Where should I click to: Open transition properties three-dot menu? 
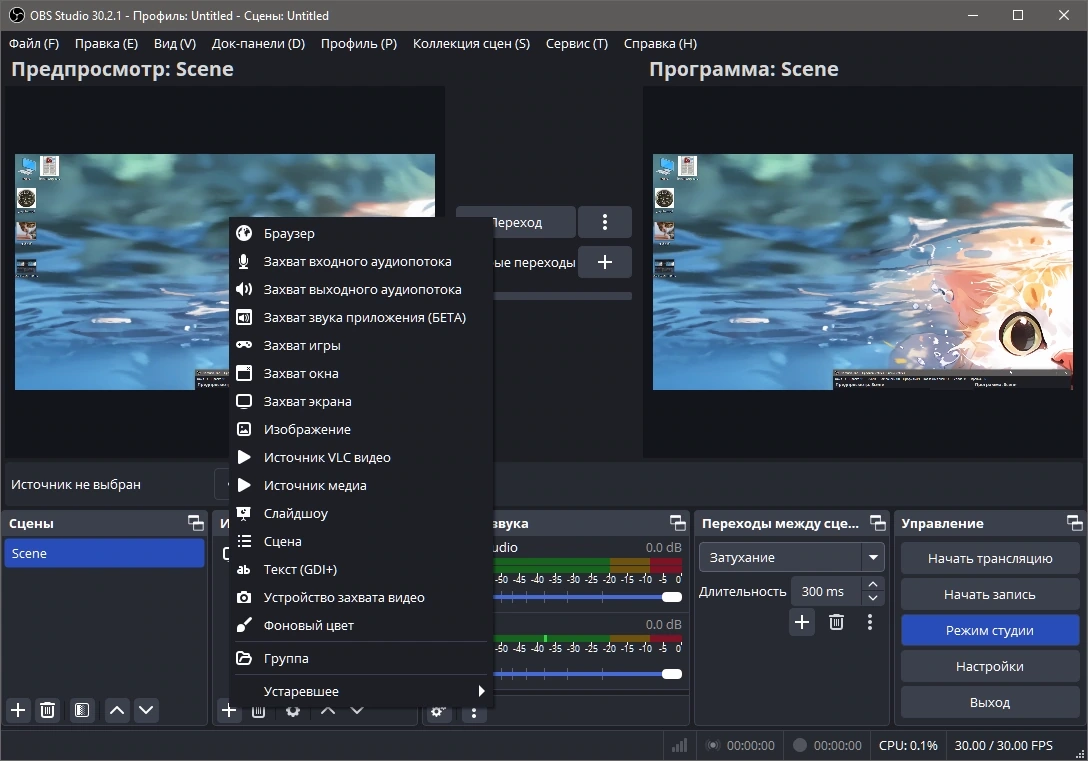[x=869, y=622]
